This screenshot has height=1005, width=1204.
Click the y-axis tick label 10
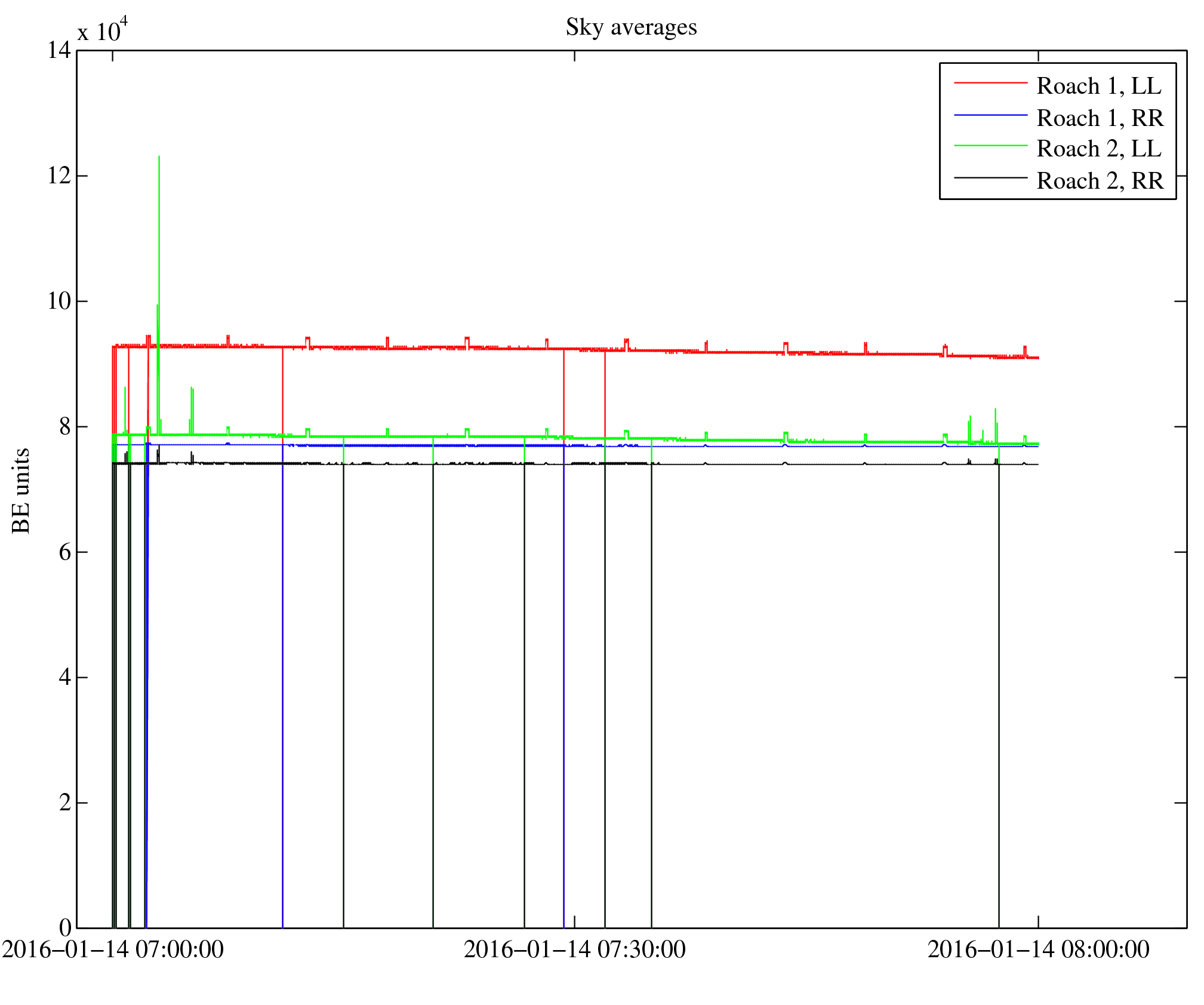click(x=59, y=301)
